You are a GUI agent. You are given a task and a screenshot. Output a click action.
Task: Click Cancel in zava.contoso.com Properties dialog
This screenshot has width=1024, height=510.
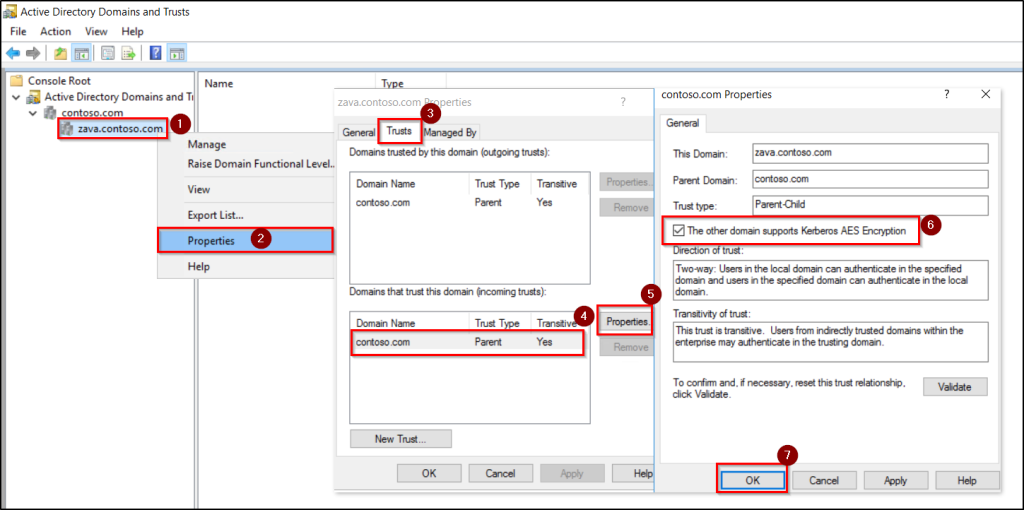click(x=501, y=473)
